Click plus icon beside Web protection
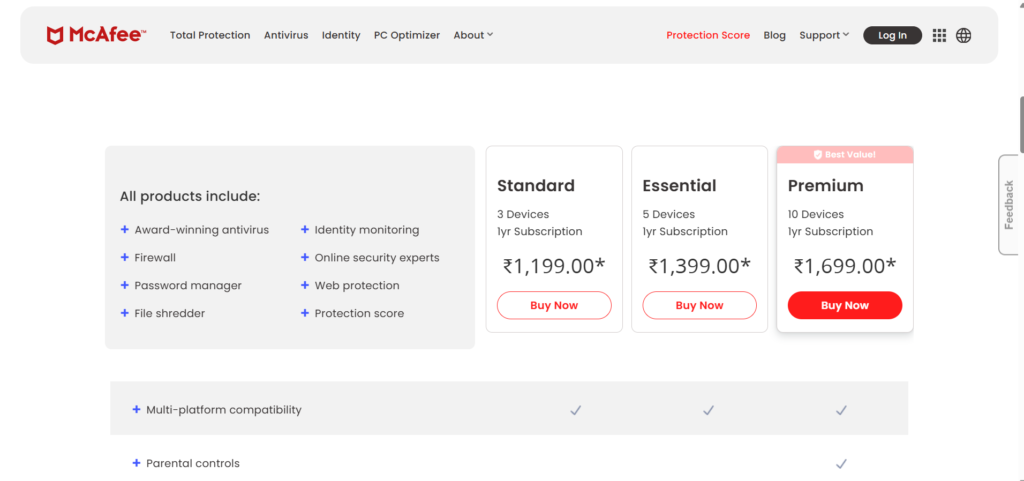 point(304,285)
